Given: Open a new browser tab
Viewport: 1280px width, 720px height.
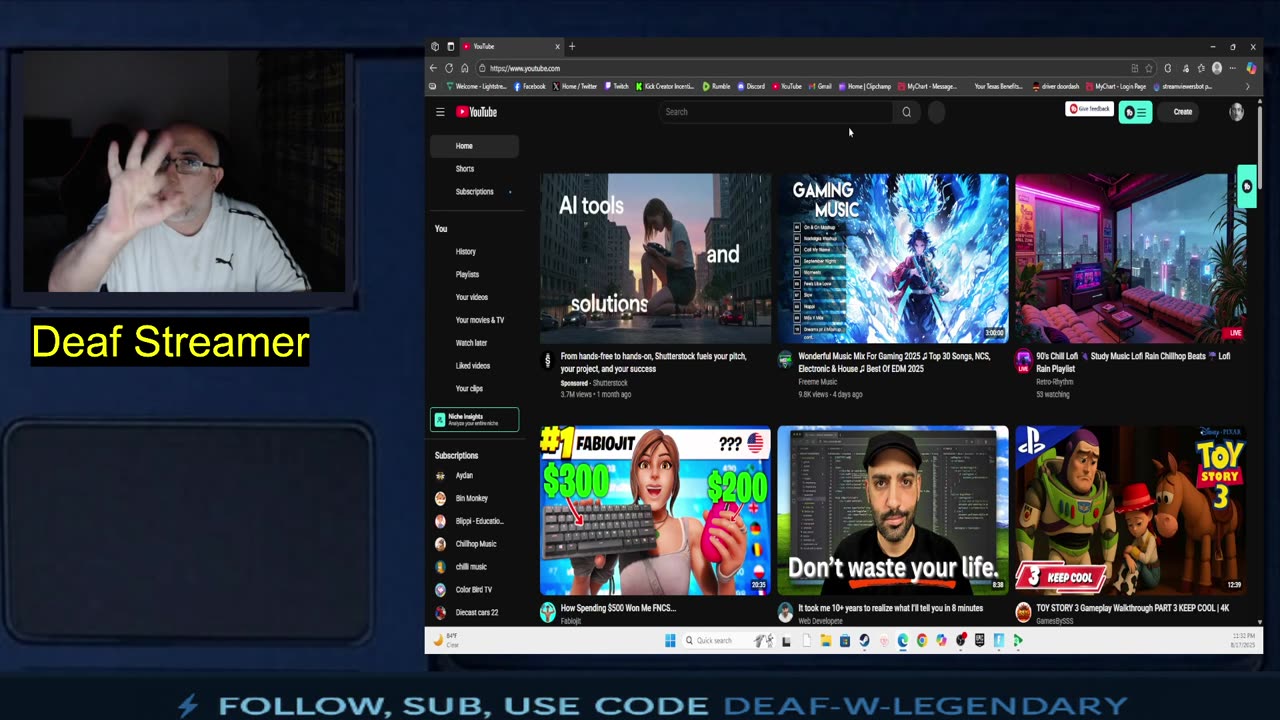Looking at the screenshot, I should pyautogui.click(x=572, y=46).
